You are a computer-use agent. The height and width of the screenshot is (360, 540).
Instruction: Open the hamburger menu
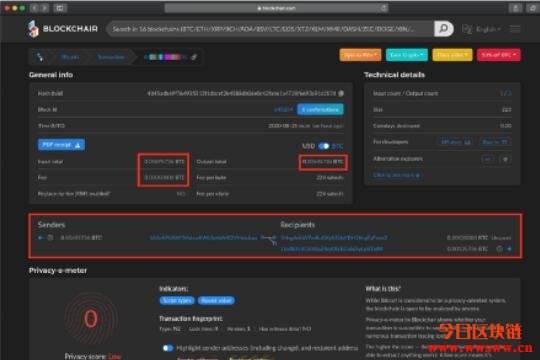(x=515, y=29)
